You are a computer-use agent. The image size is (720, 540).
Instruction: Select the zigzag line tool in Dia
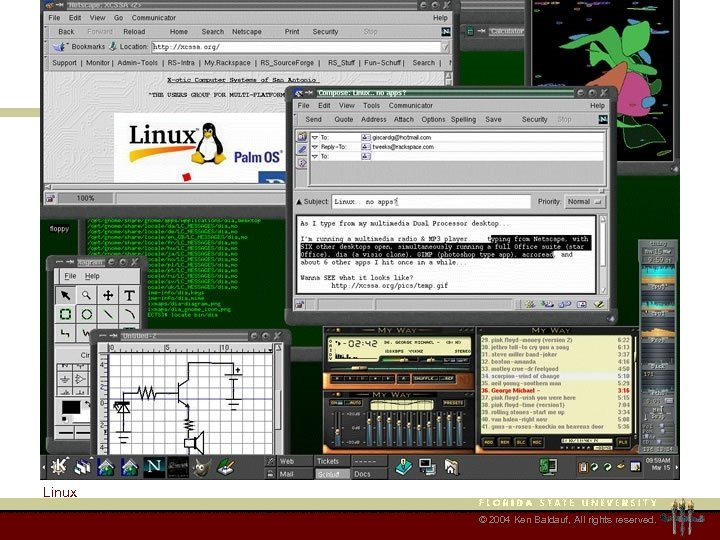[65, 333]
